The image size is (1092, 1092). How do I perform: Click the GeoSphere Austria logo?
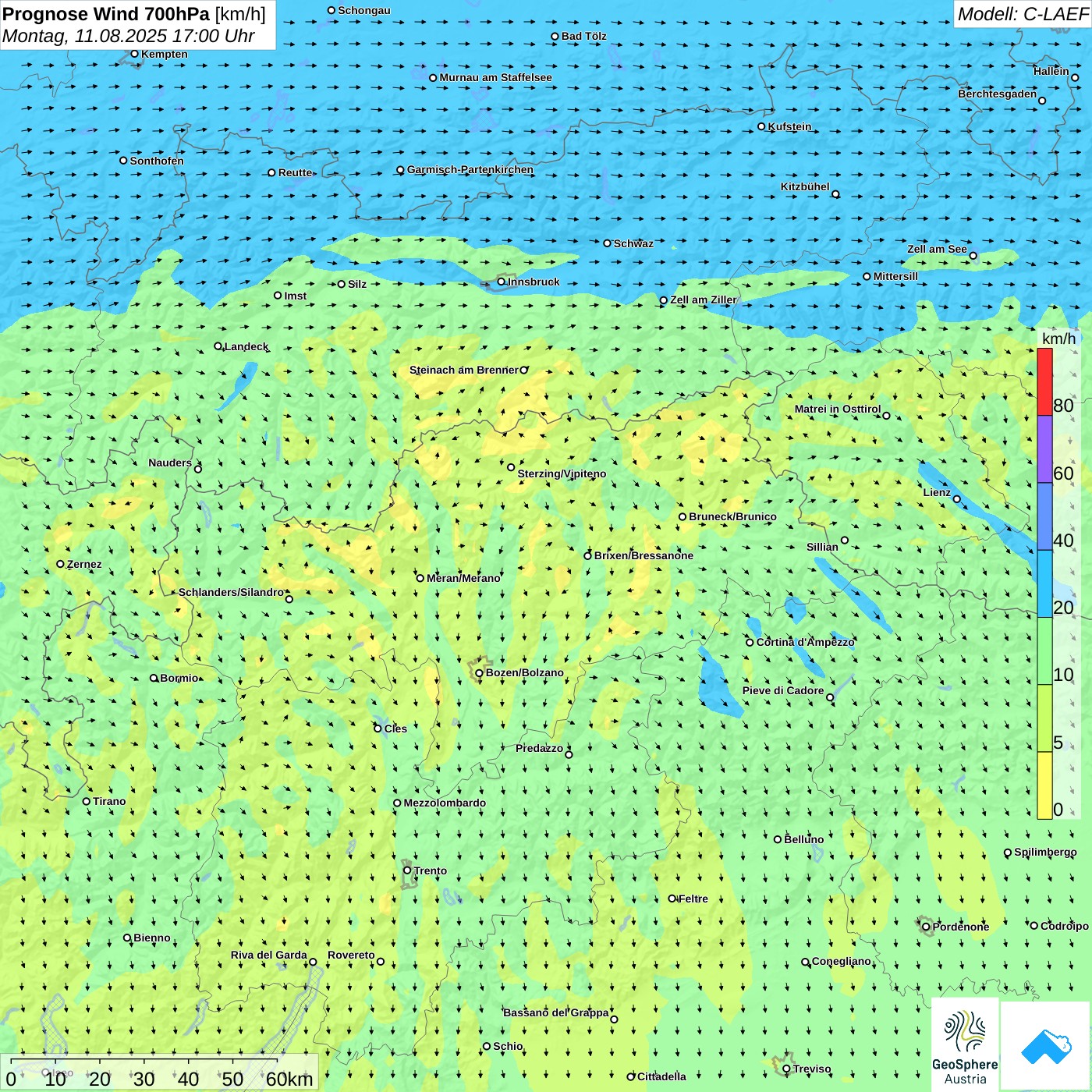(x=965, y=1044)
